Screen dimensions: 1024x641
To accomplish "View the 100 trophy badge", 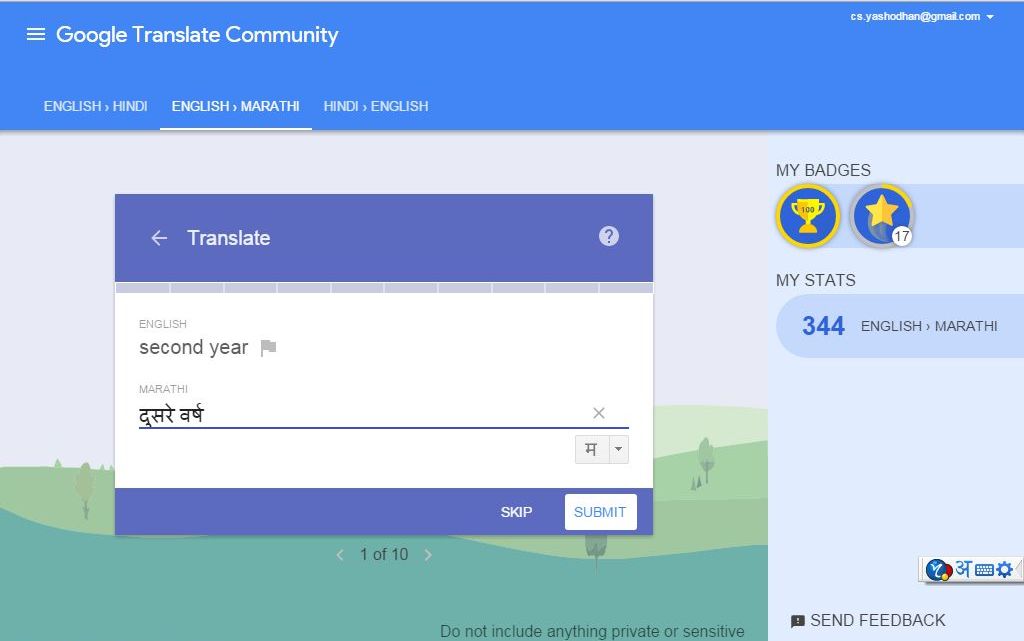I will (808, 216).
